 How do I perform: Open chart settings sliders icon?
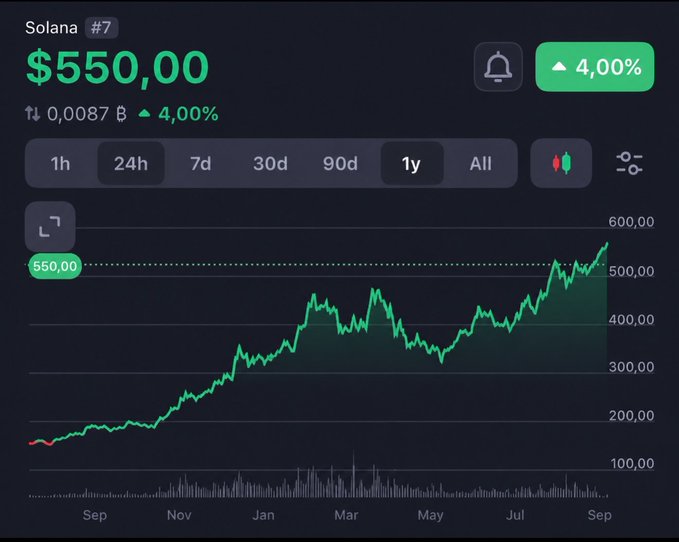point(629,163)
